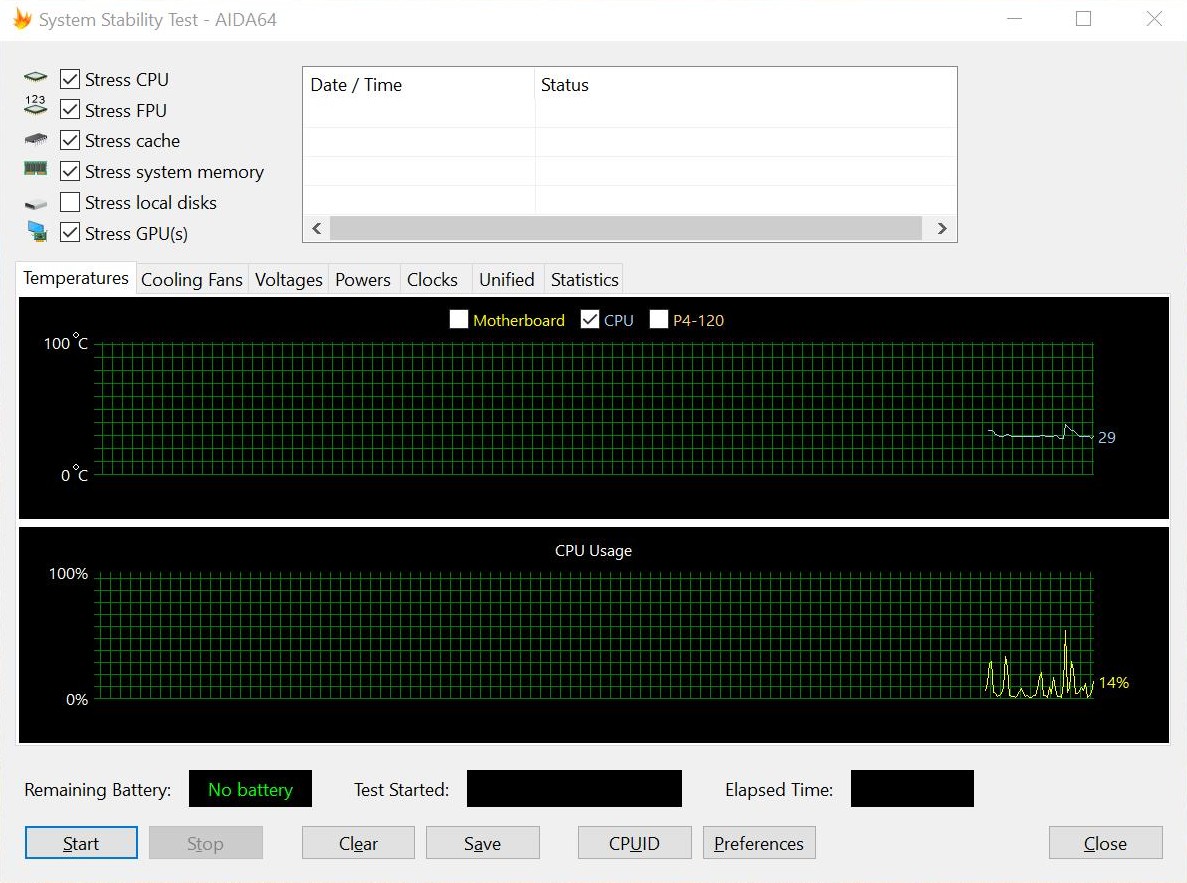Click the Elapsed Time field
The image size is (1187, 883).
pos(912,788)
